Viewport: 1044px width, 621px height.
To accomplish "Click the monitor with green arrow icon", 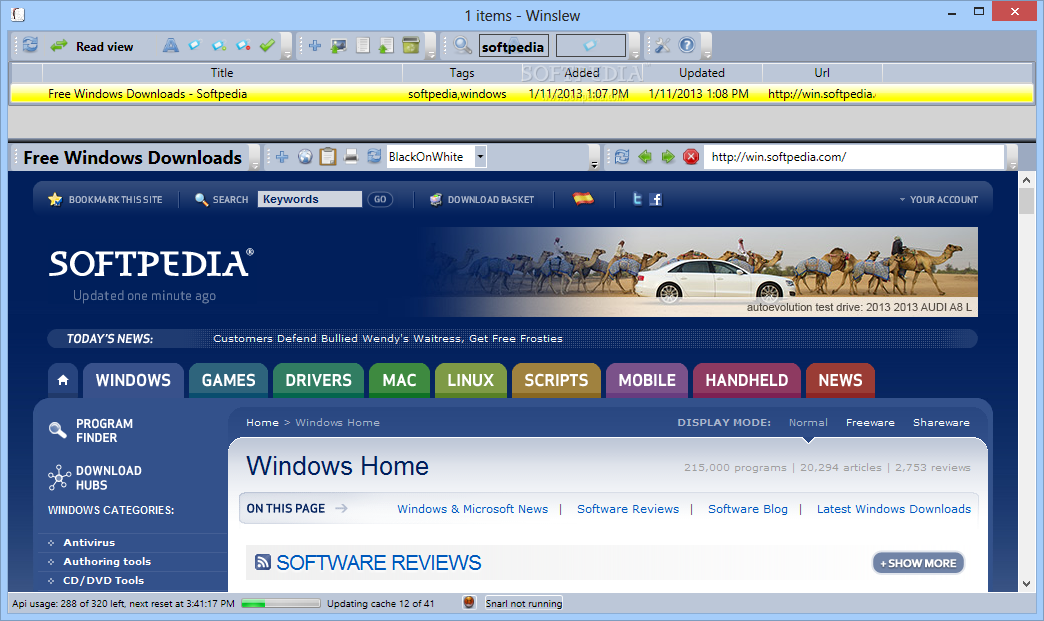I will tap(339, 45).
